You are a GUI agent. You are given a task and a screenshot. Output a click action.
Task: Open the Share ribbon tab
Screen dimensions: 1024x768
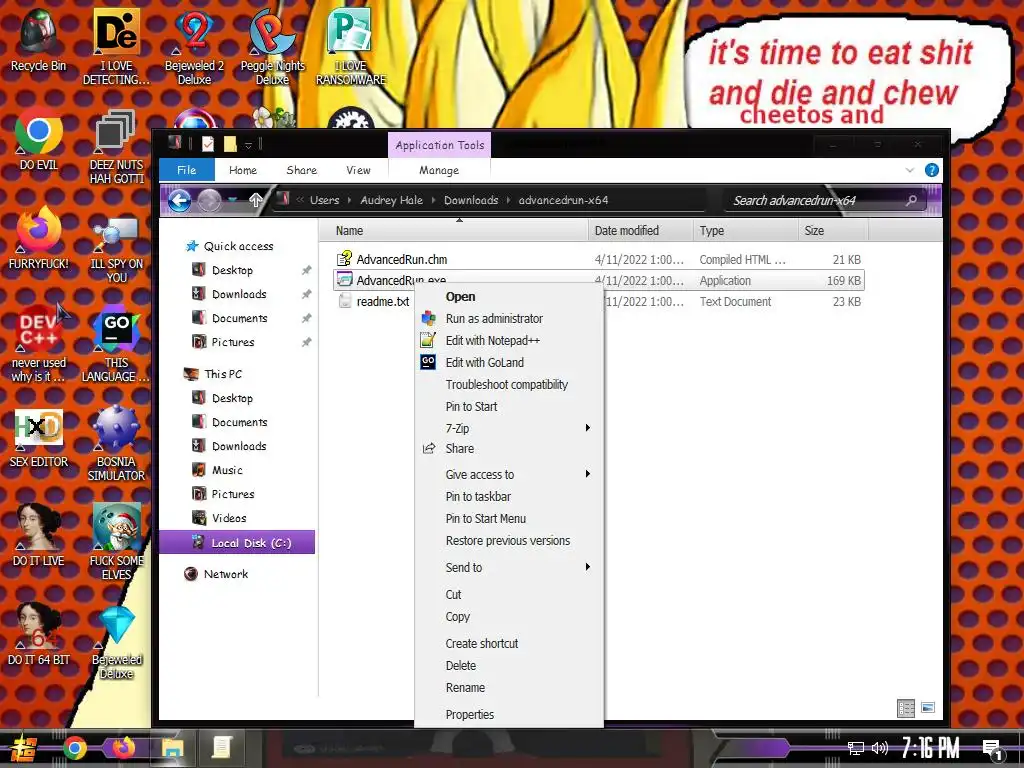(x=301, y=170)
